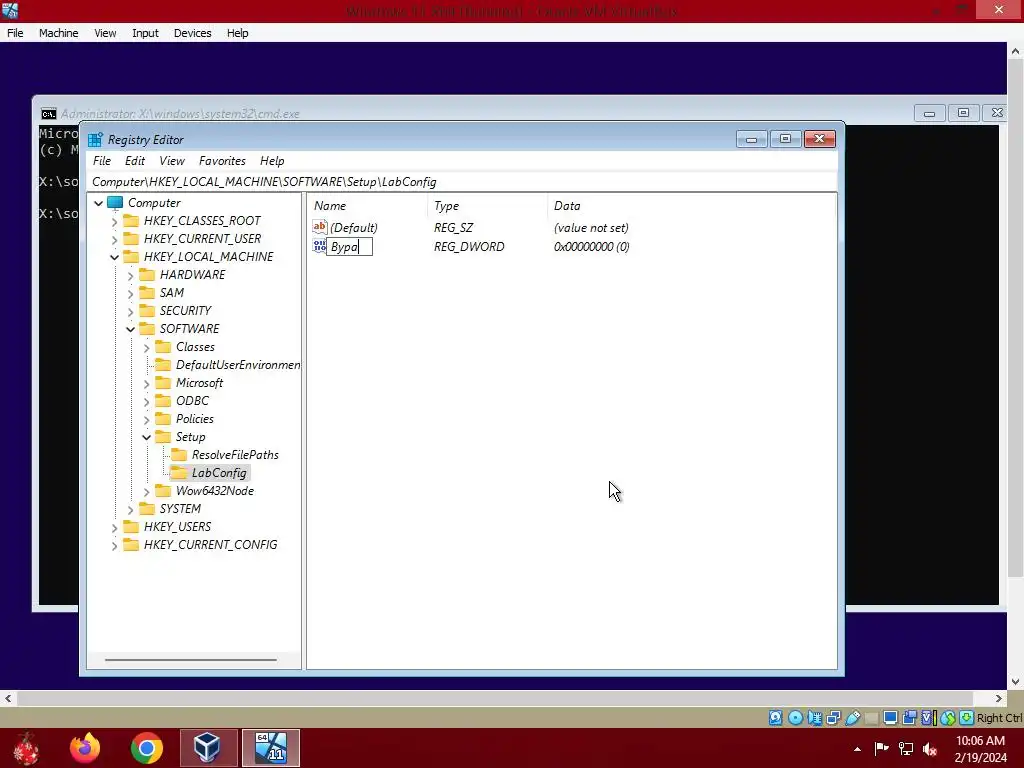Viewport: 1024px width, 768px height.
Task: Click the 0x00000000 (0) data cell
Action: pyautogui.click(x=592, y=246)
